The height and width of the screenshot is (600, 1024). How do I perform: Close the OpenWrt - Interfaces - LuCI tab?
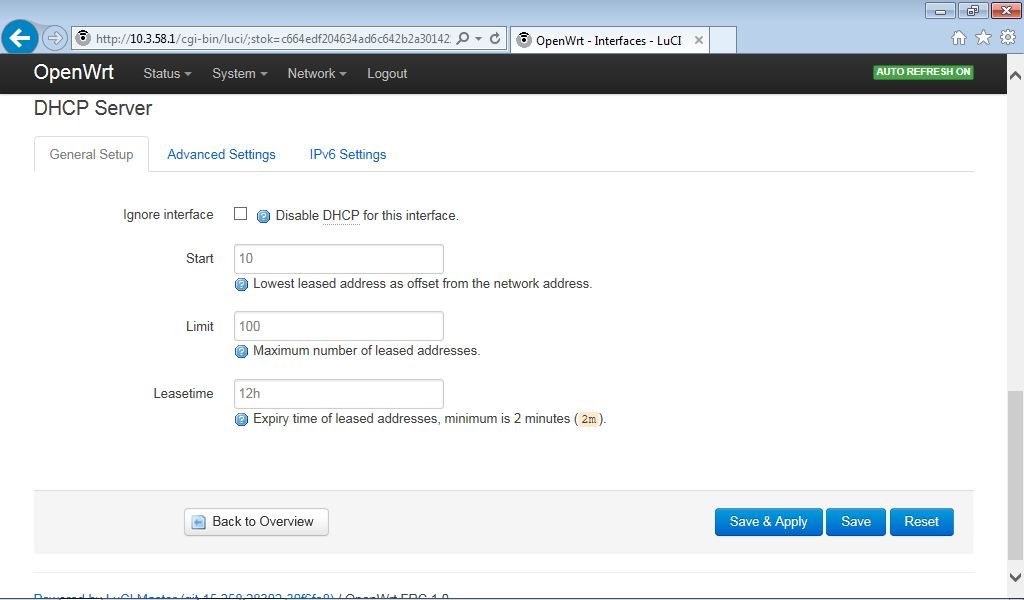(x=699, y=40)
